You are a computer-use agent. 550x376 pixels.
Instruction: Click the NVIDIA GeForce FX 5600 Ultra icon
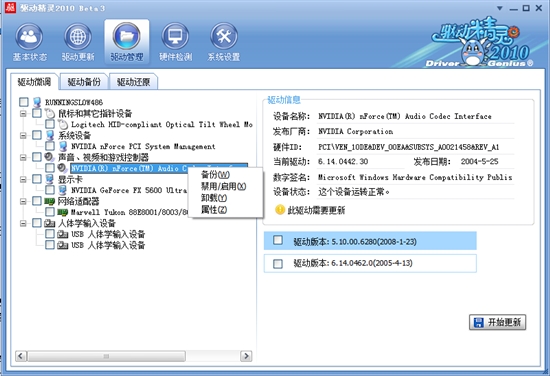(63, 190)
